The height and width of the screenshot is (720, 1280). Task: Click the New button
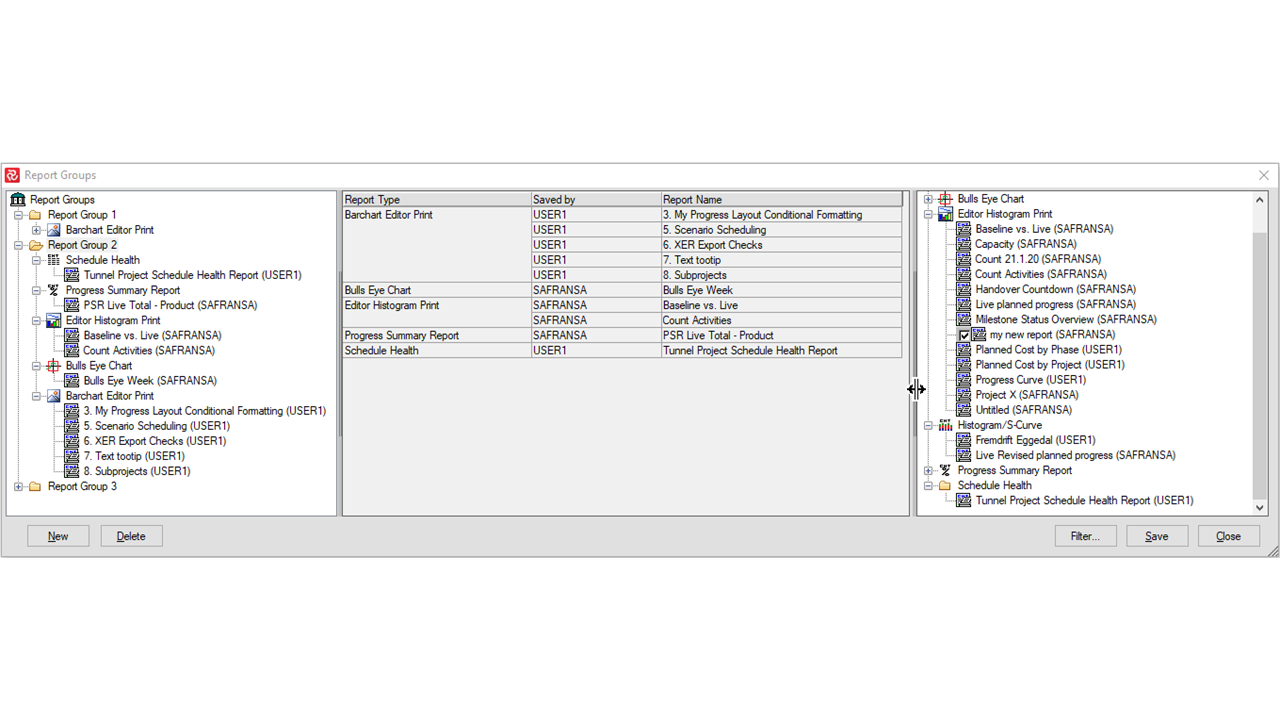click(58, 536)
